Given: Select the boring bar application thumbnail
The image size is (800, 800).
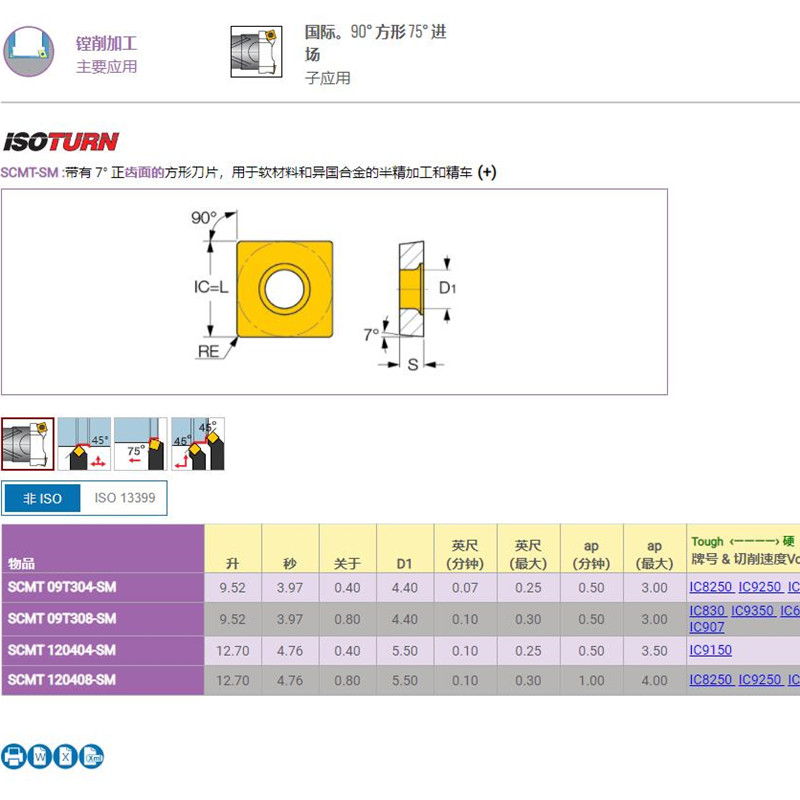Looking at the screenshot, I should tap(27, 444).
